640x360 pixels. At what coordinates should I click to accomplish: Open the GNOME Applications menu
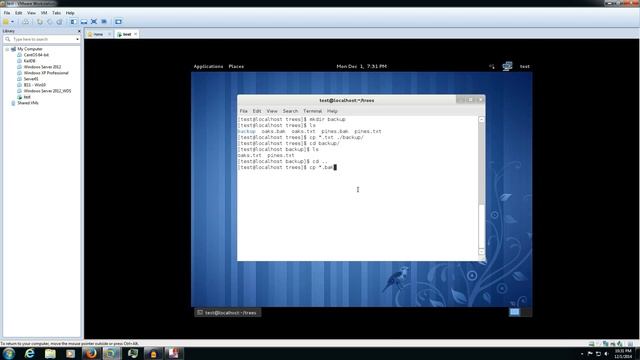point(208,67)
